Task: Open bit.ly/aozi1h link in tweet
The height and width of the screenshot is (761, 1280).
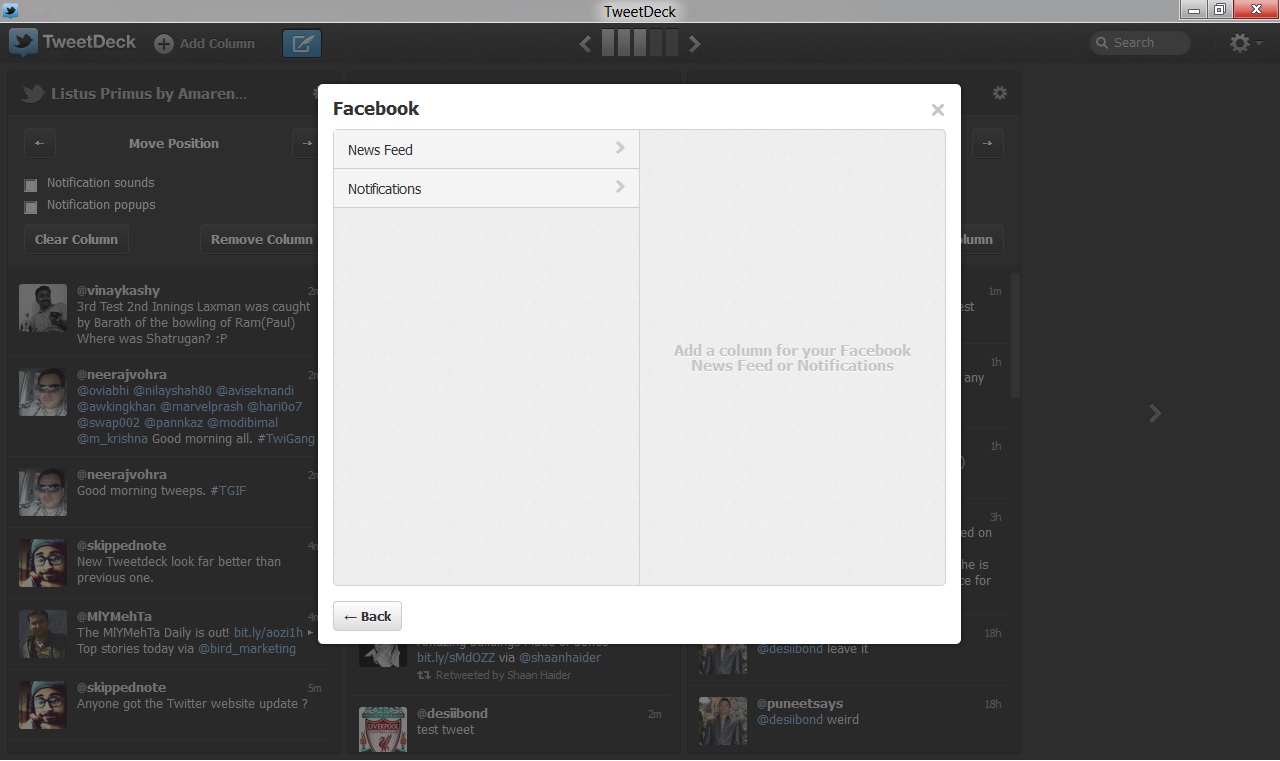Action: click(x=268, y=633)
